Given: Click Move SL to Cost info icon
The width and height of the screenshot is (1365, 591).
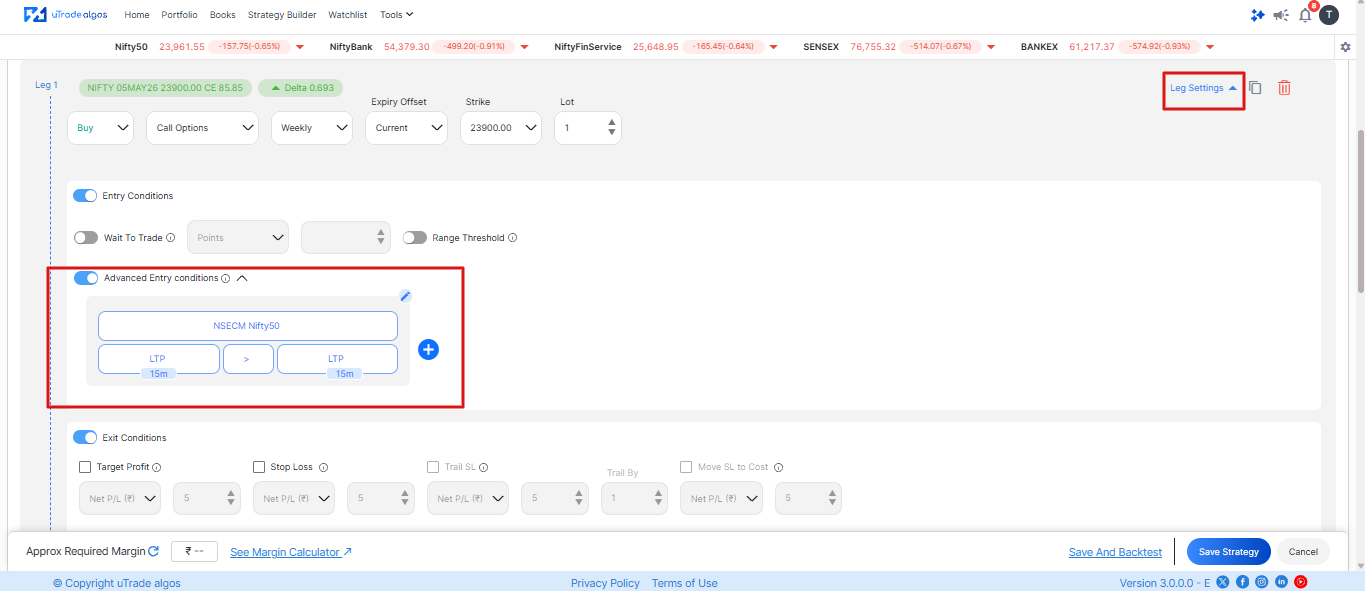Looking at the screenshot, I should 778,467.
